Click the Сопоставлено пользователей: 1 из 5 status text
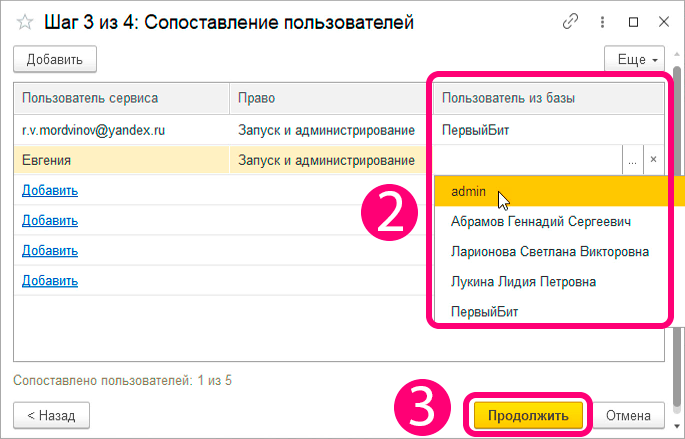Image resolution: width=685 pixels, height=439 pixels. (122, 380)
